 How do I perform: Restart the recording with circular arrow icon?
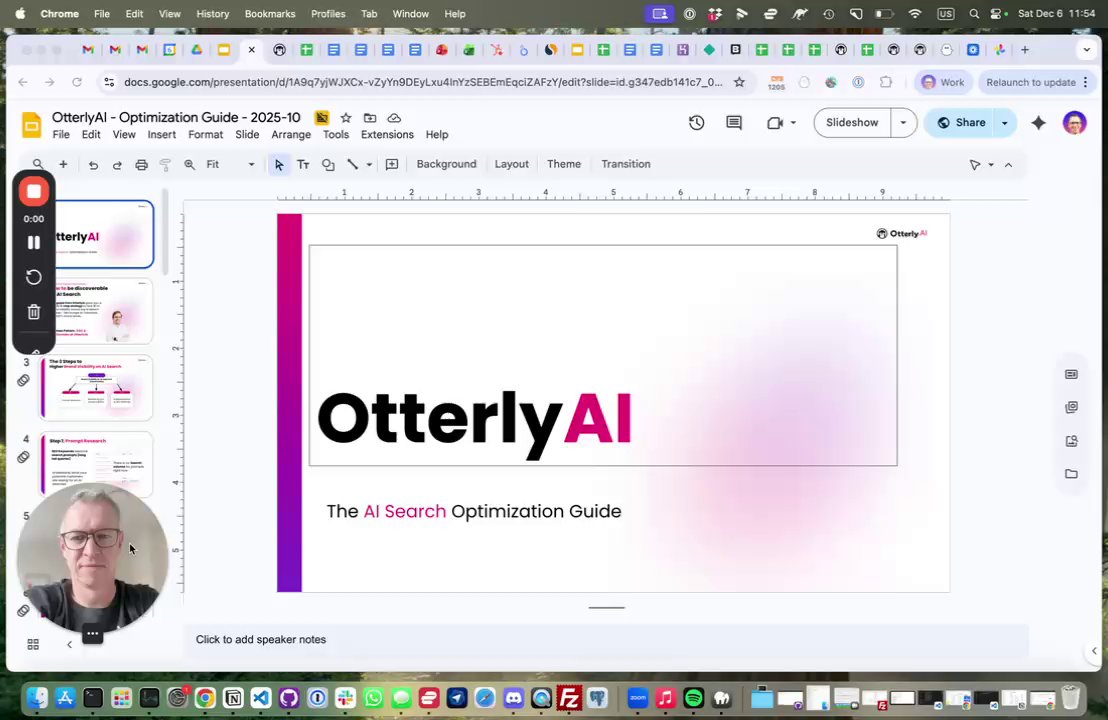pyautogui.click(x=33, y=277)
